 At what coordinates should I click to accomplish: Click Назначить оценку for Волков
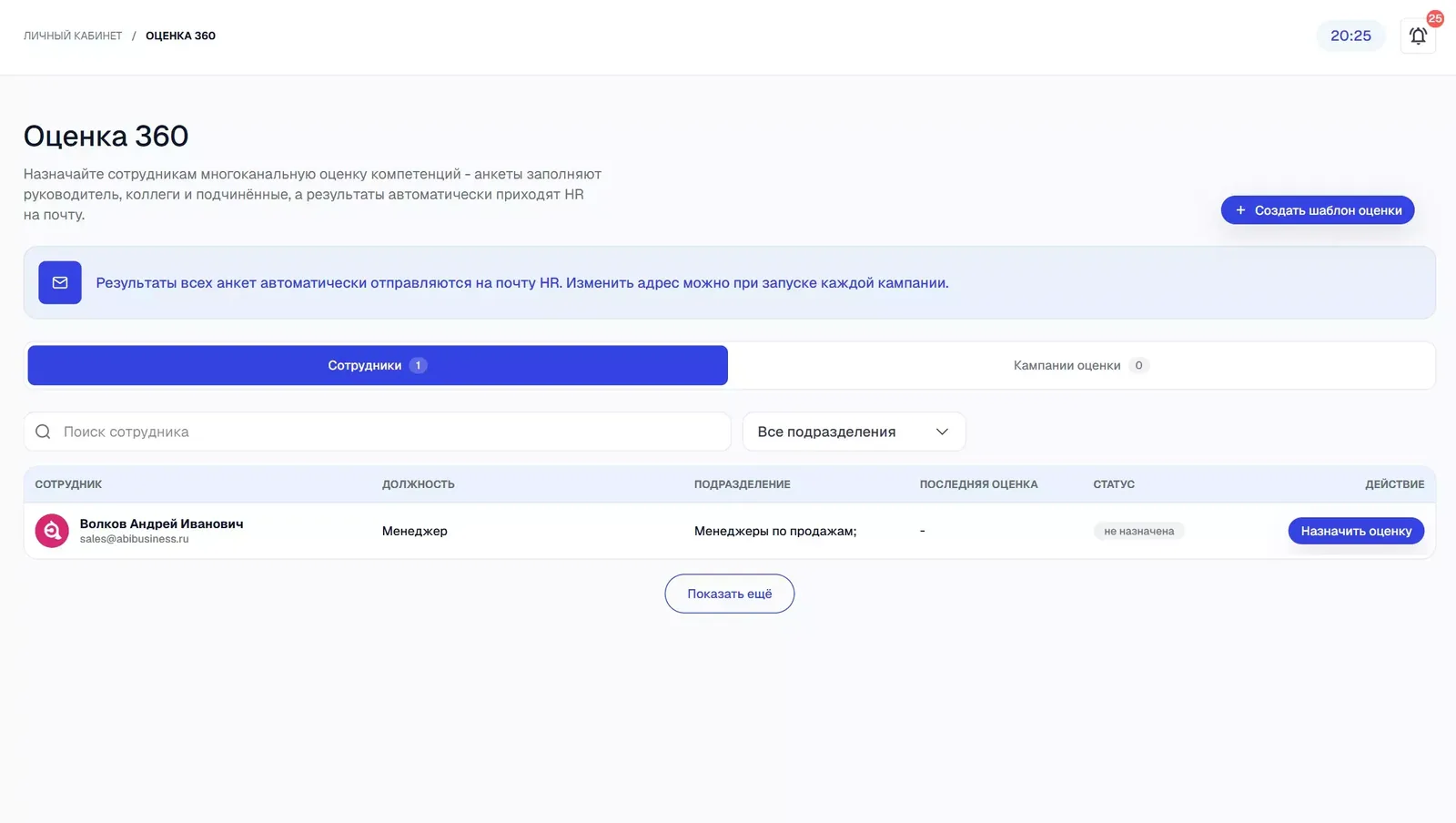(1356, 531)
